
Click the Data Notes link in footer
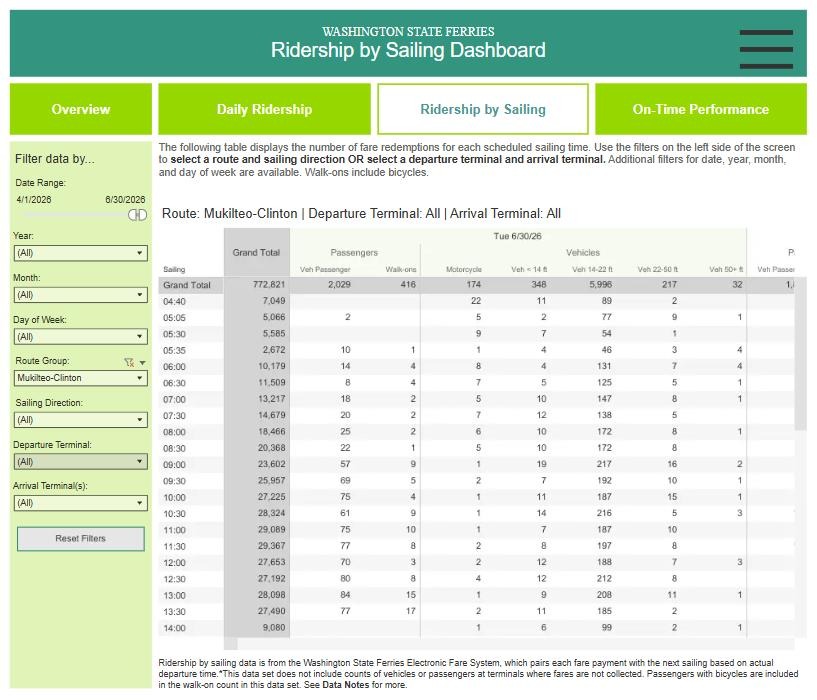345,684
